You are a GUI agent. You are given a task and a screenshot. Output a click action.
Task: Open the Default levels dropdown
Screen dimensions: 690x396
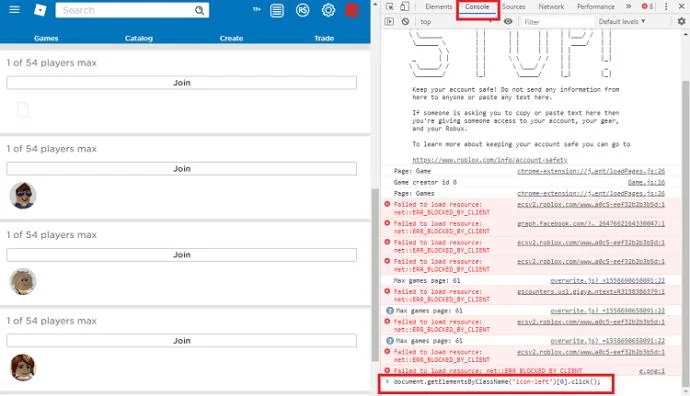(x=622, y=21)
